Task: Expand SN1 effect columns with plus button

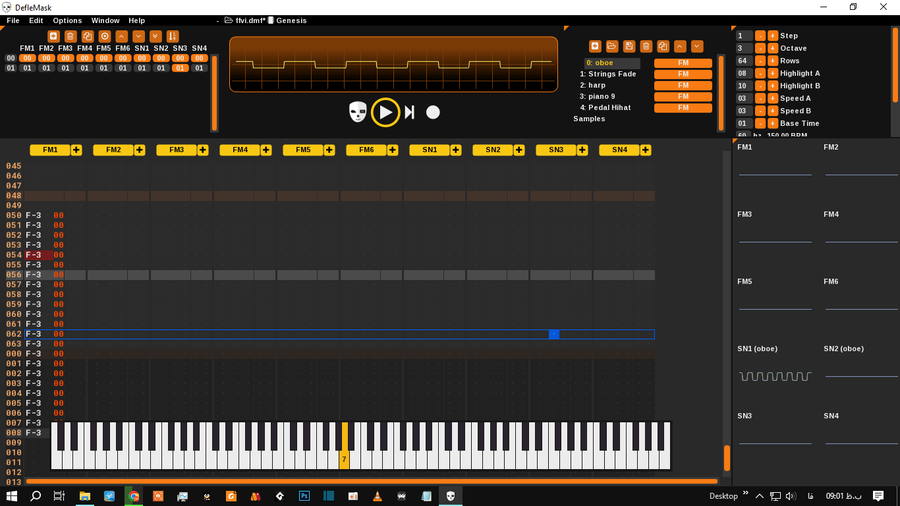Action: coord(456,150)
